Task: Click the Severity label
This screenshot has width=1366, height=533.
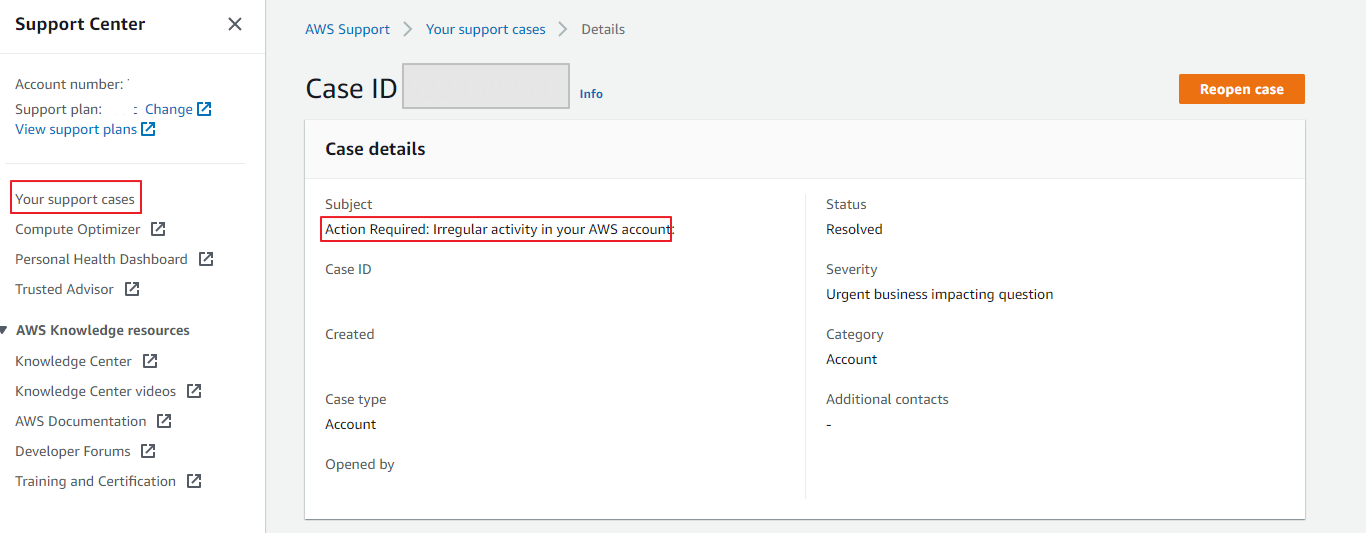Action: [851, 269]
